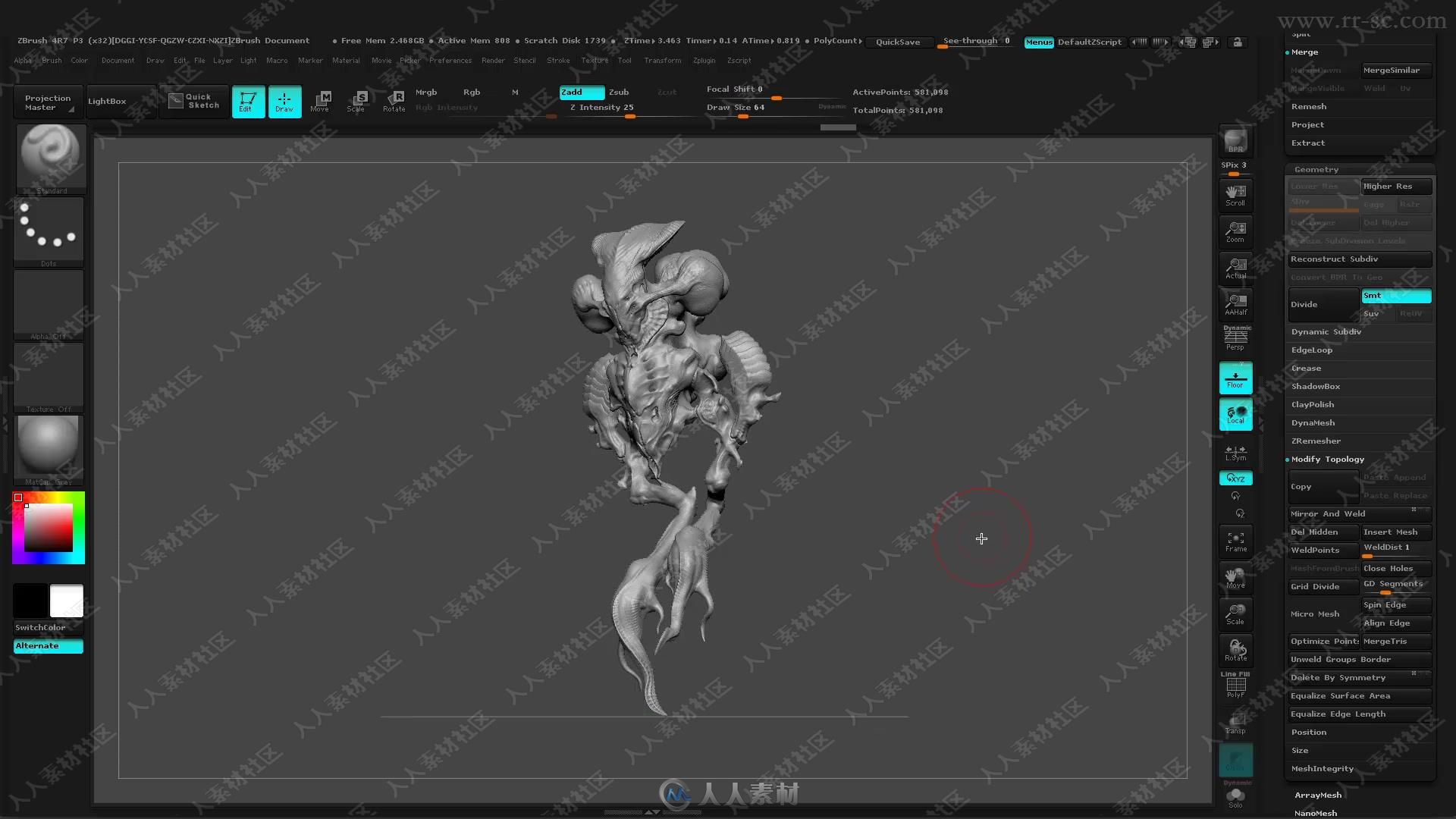Viewport: 1456px width, 819px height.
Task: Toggle Rgb color painting mode
Action: click(x=471, y=92)
